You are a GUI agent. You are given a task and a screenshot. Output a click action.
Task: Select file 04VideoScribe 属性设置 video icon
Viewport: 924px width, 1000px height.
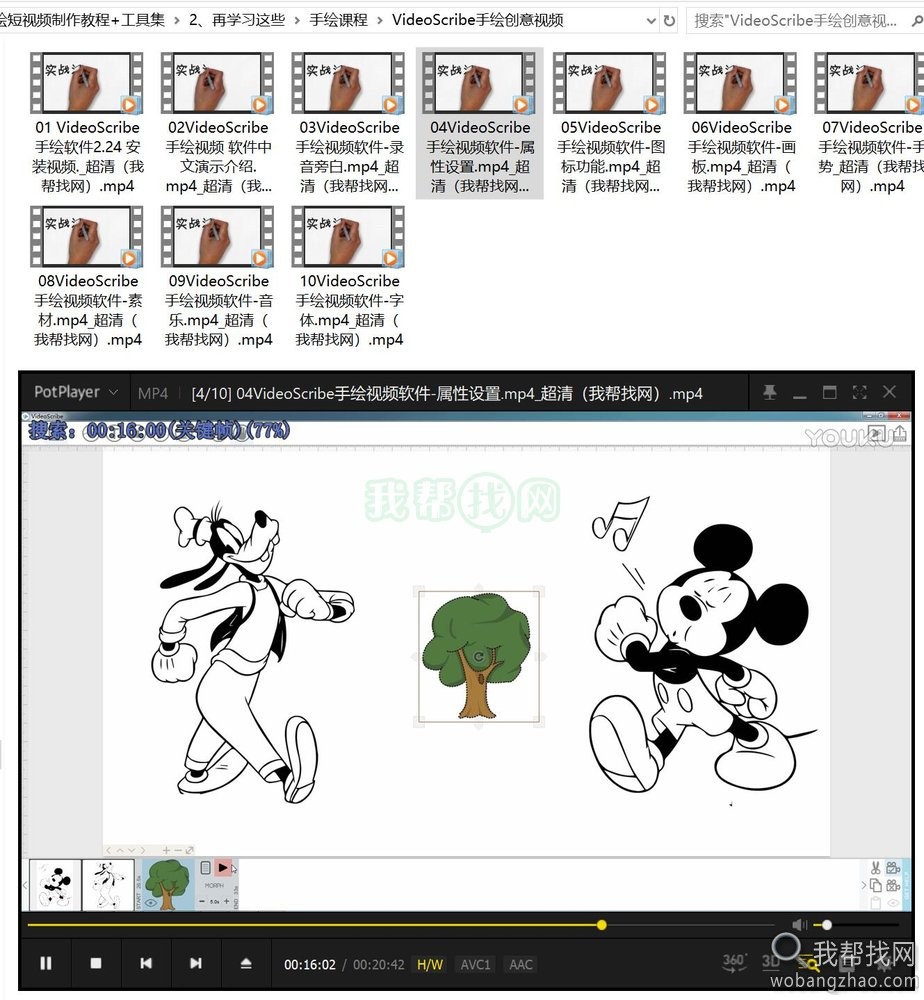[x=480, y=83]
